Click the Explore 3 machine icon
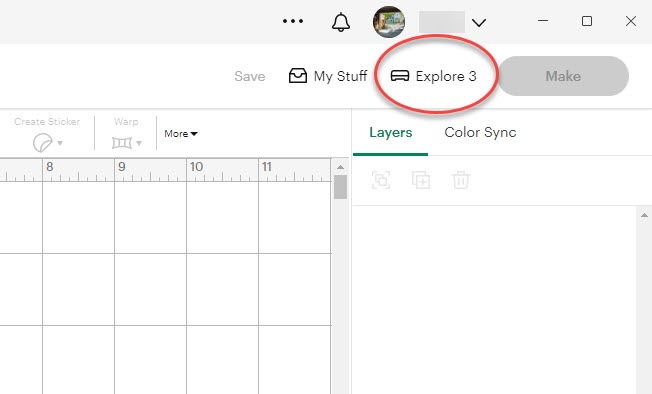The image size is (652, 394). (400, 76)
